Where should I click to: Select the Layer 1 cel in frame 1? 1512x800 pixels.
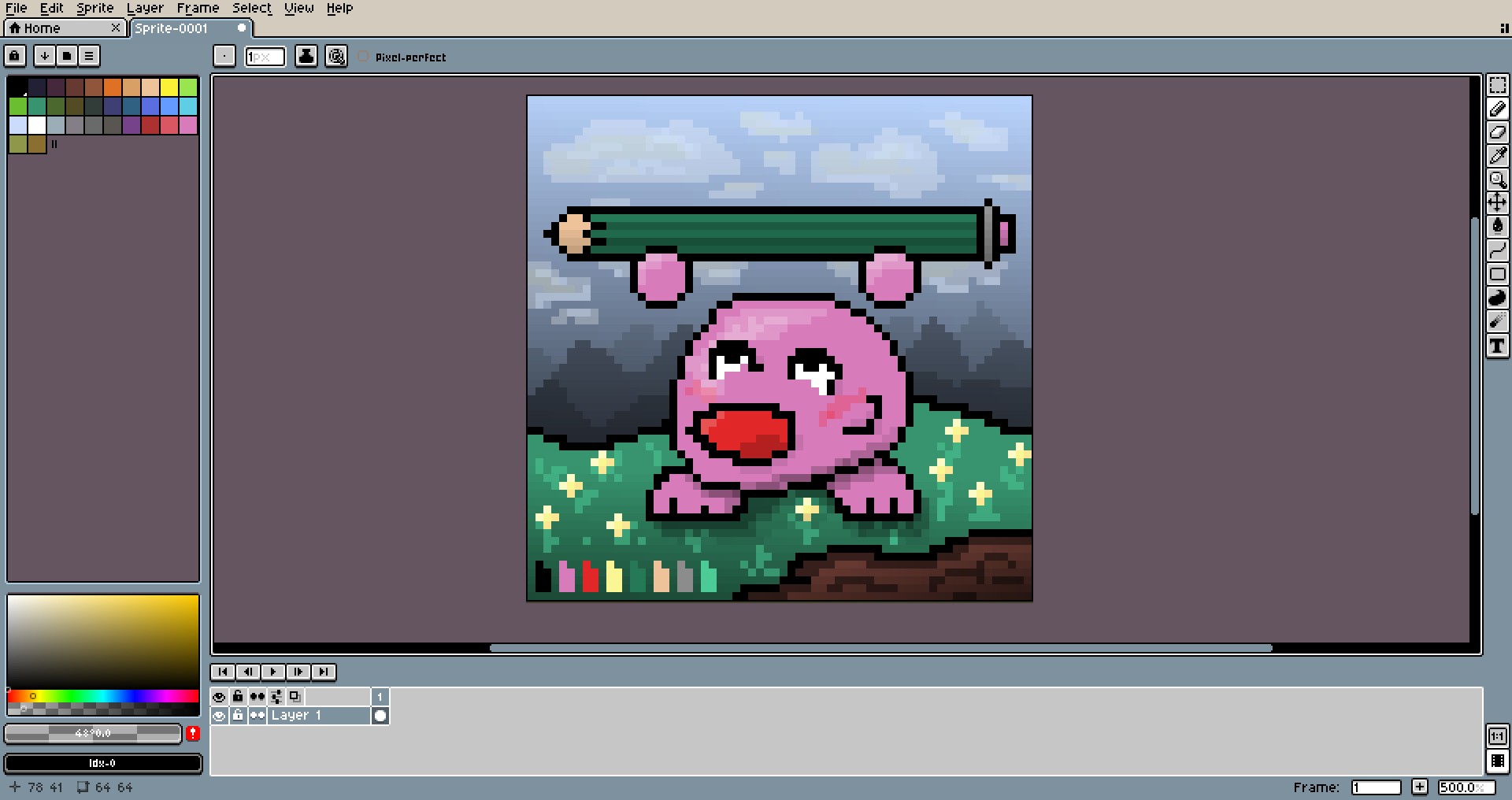click(380, 715)
